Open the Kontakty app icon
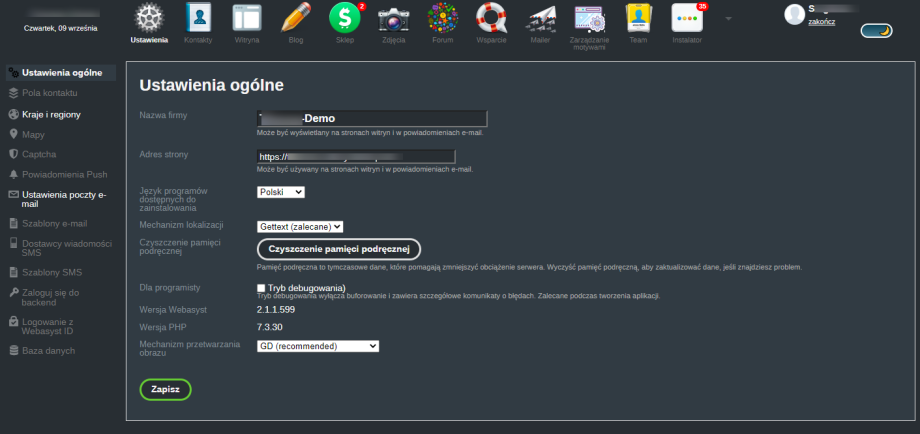This screenshot has width=920, height=434. click(198, 18)
